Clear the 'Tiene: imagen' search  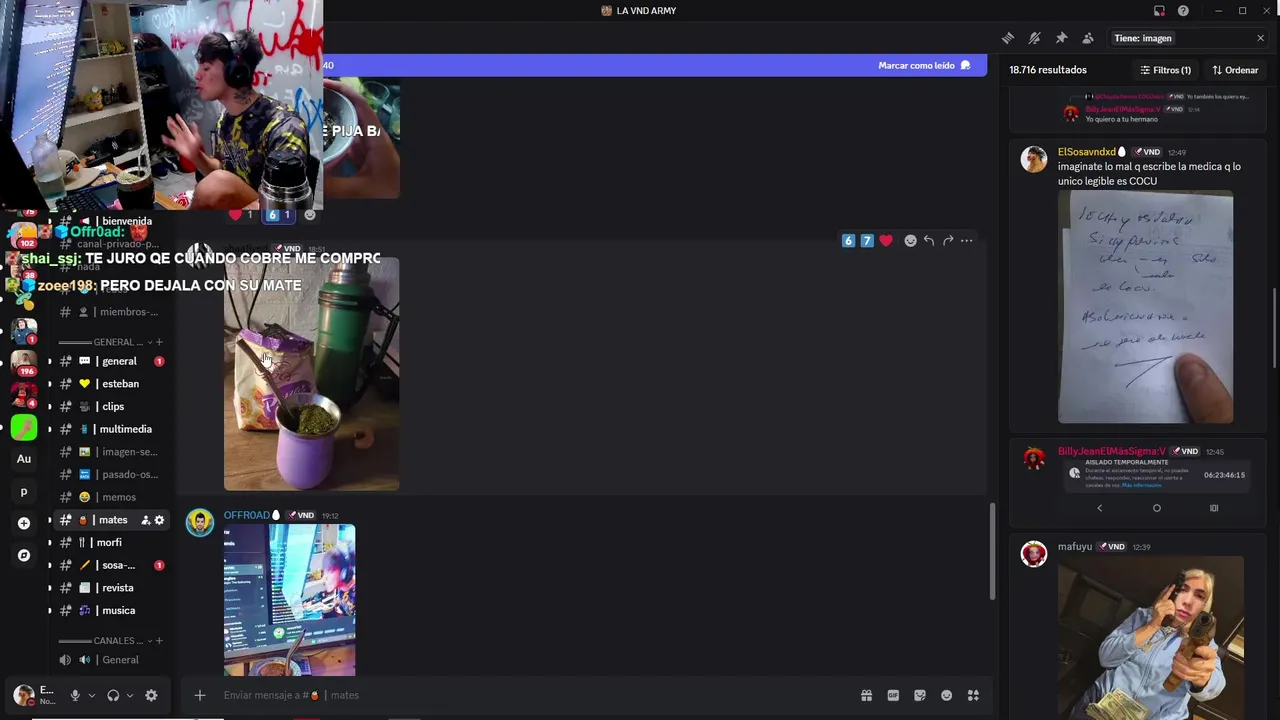[x=1260, y=38]
